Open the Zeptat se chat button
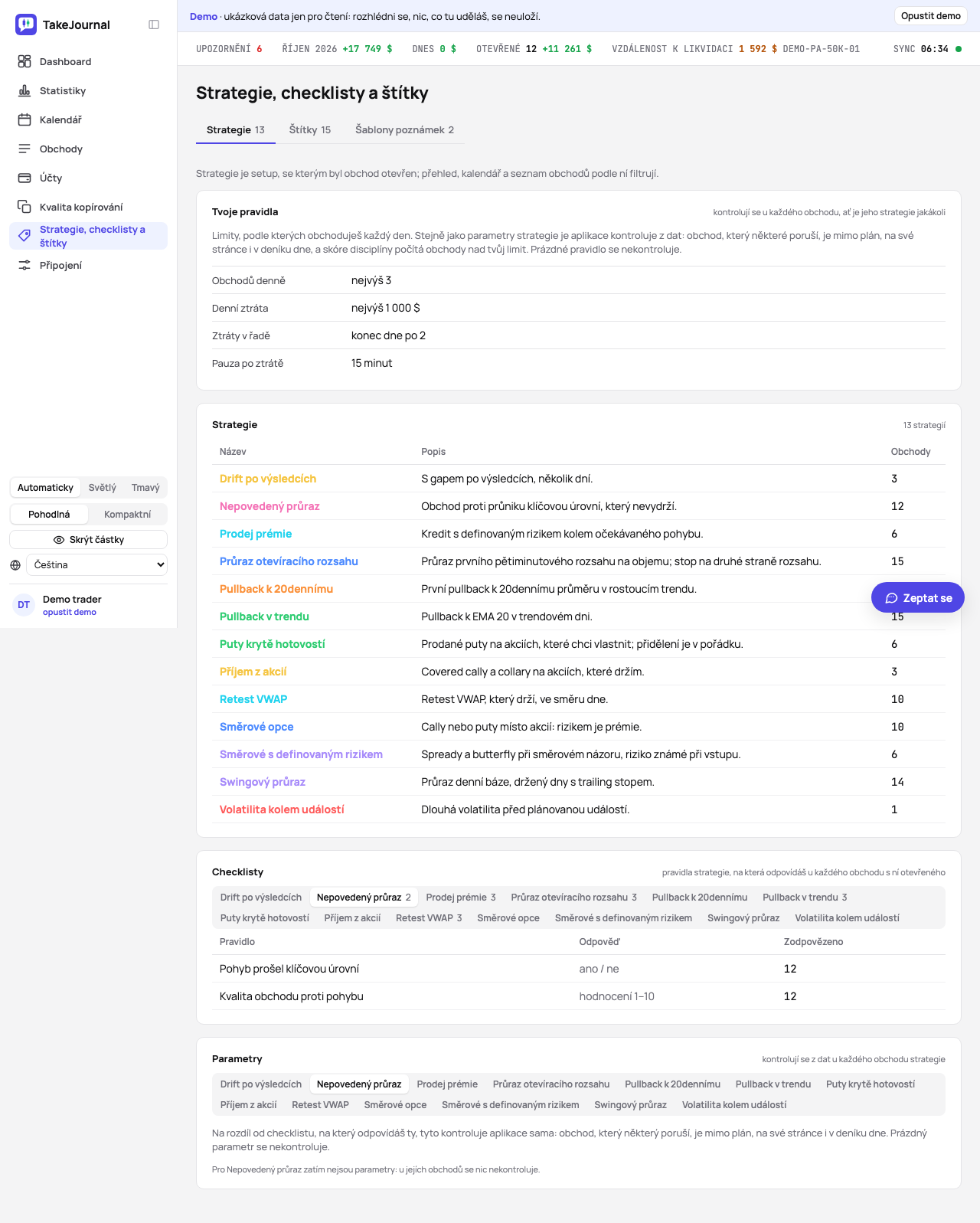Screen dimensions: 980x1223 918,598
